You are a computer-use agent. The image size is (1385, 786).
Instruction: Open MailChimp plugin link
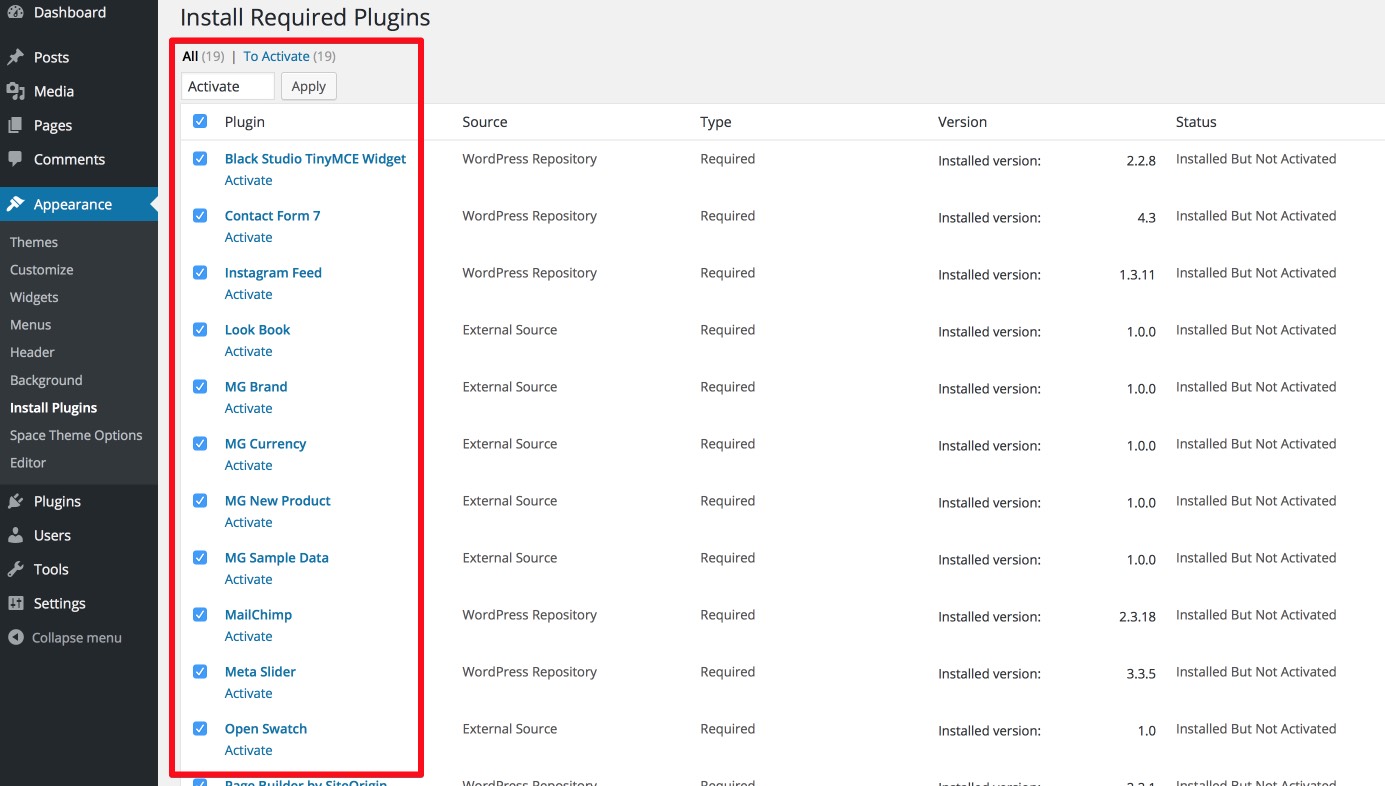258,614
